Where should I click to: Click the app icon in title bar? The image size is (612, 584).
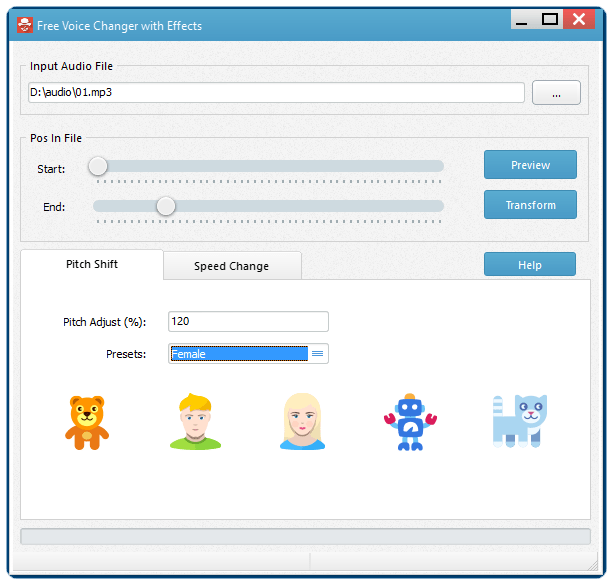click(x=25, y=25)
